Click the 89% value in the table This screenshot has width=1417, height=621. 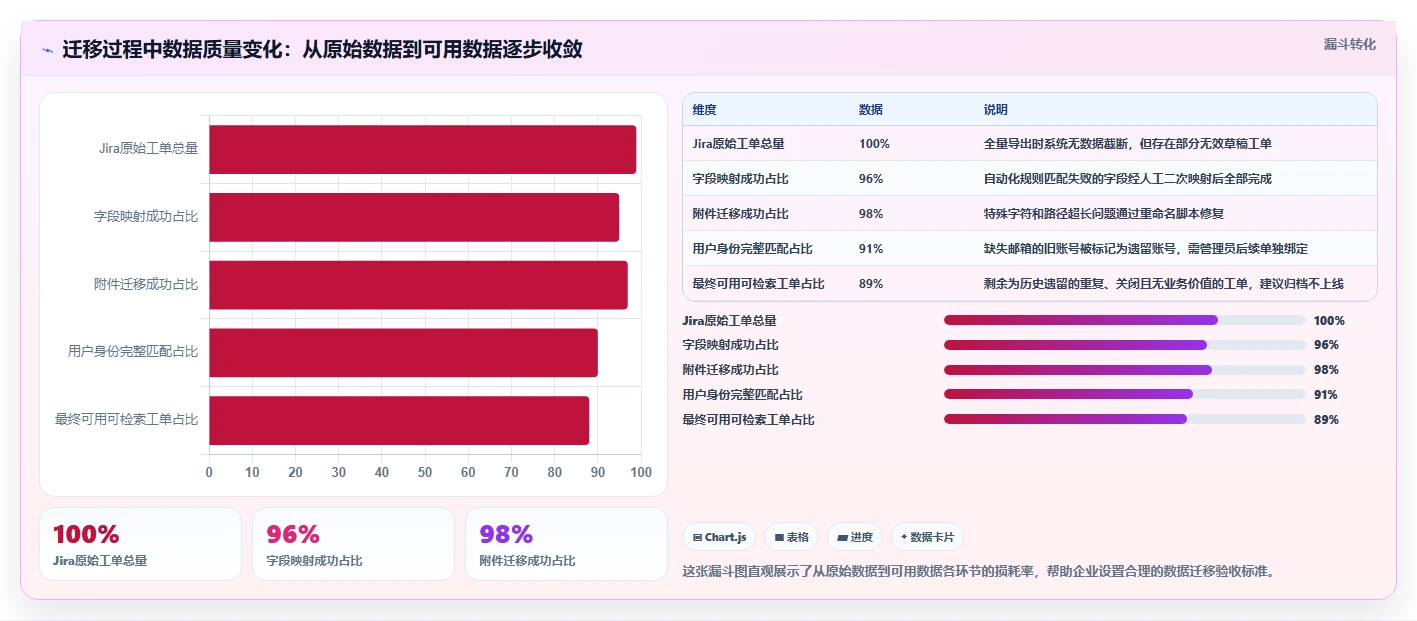(x=871, y=284)
